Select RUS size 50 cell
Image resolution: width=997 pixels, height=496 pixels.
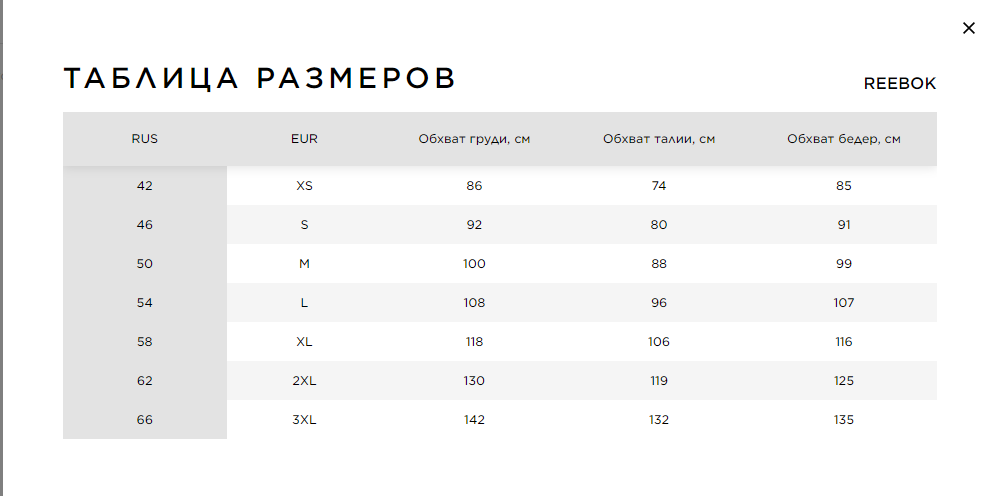pos(145,264)
